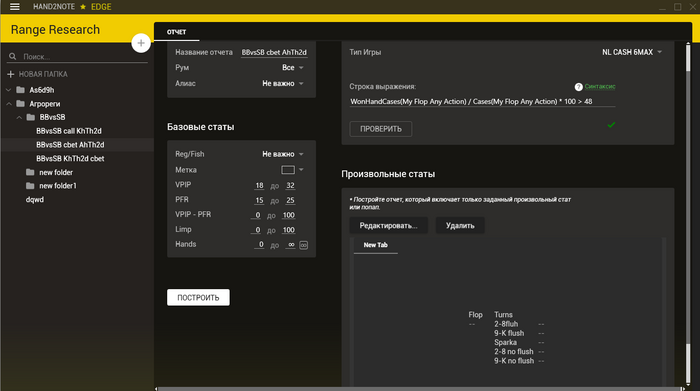Expand the As6d9h folder
Screen dimensions: 700x391
8,90
